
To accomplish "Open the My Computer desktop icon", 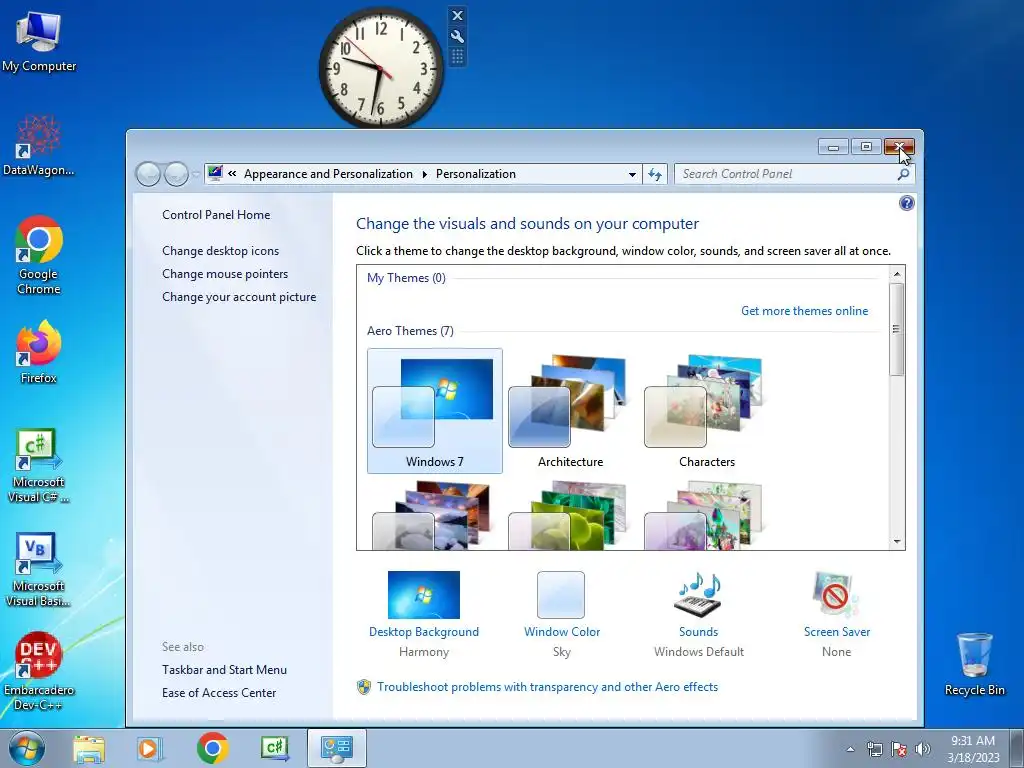I will [x=39, y=42].
